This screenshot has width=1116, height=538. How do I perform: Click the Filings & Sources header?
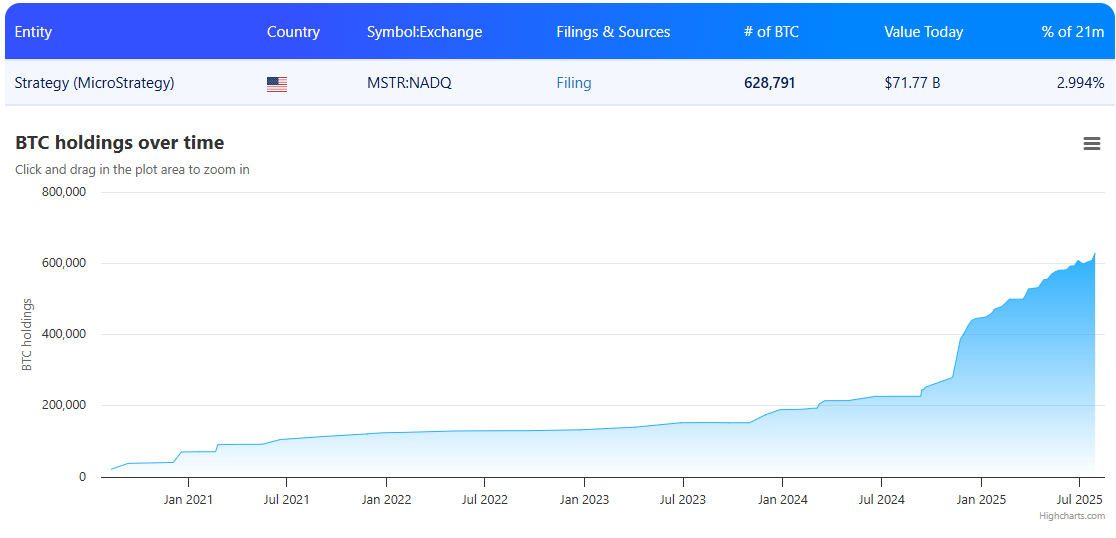point(613,32)
